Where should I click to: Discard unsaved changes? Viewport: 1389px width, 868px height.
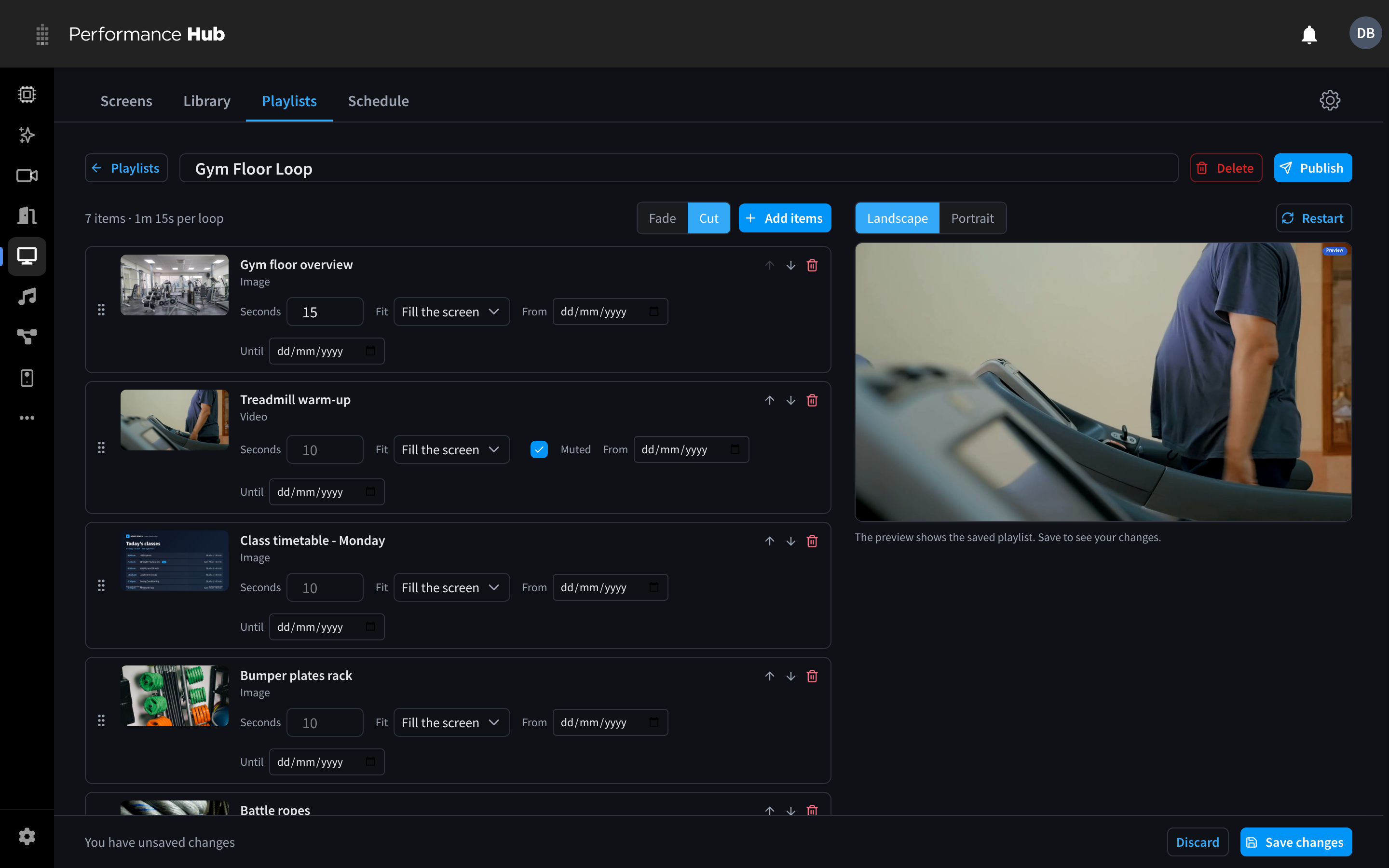tap(1198, 842)
